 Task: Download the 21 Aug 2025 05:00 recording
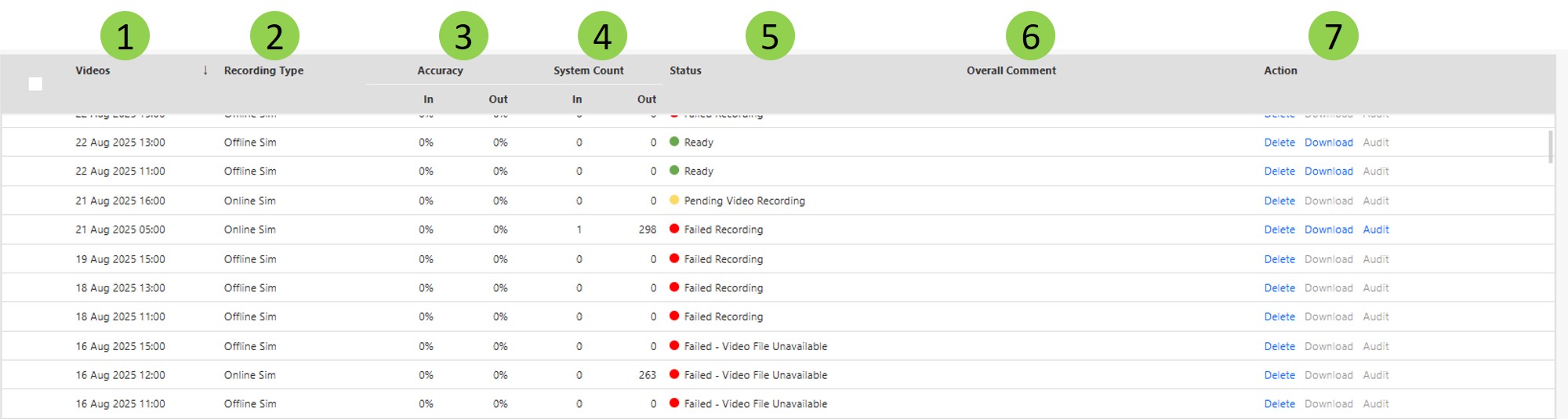pos(1328,229)
